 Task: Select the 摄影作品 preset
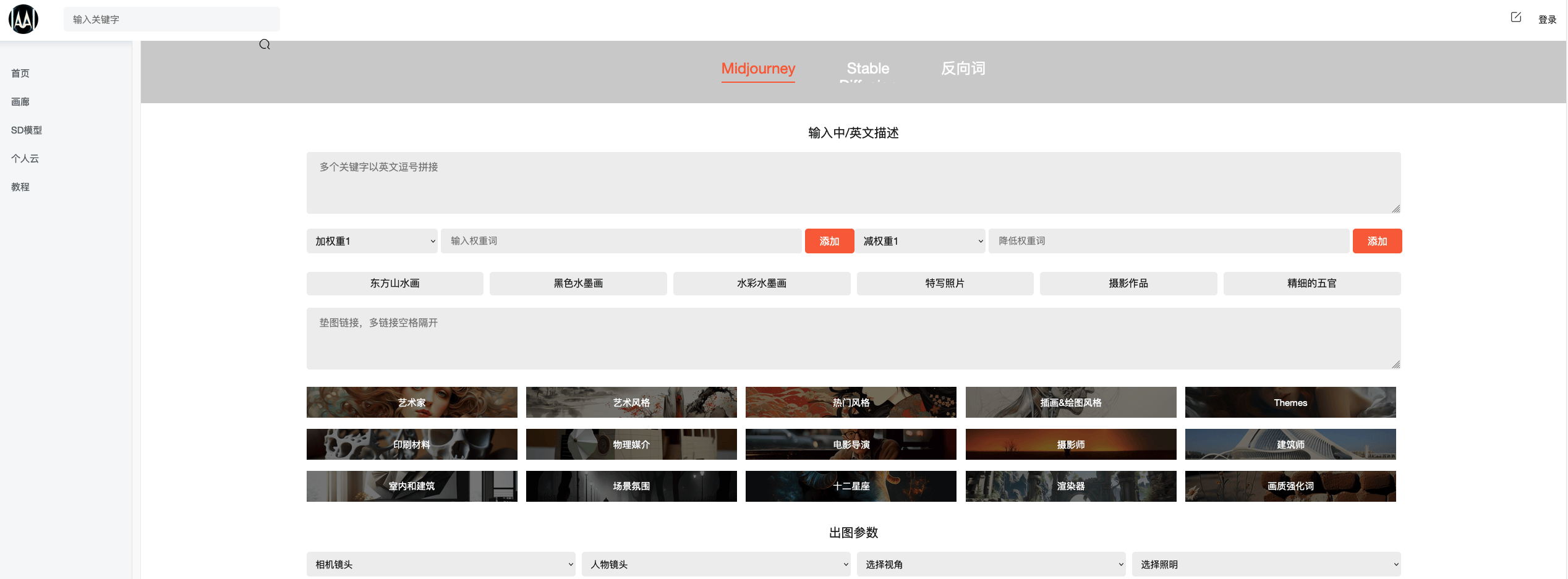click(x=1128, y=284)
